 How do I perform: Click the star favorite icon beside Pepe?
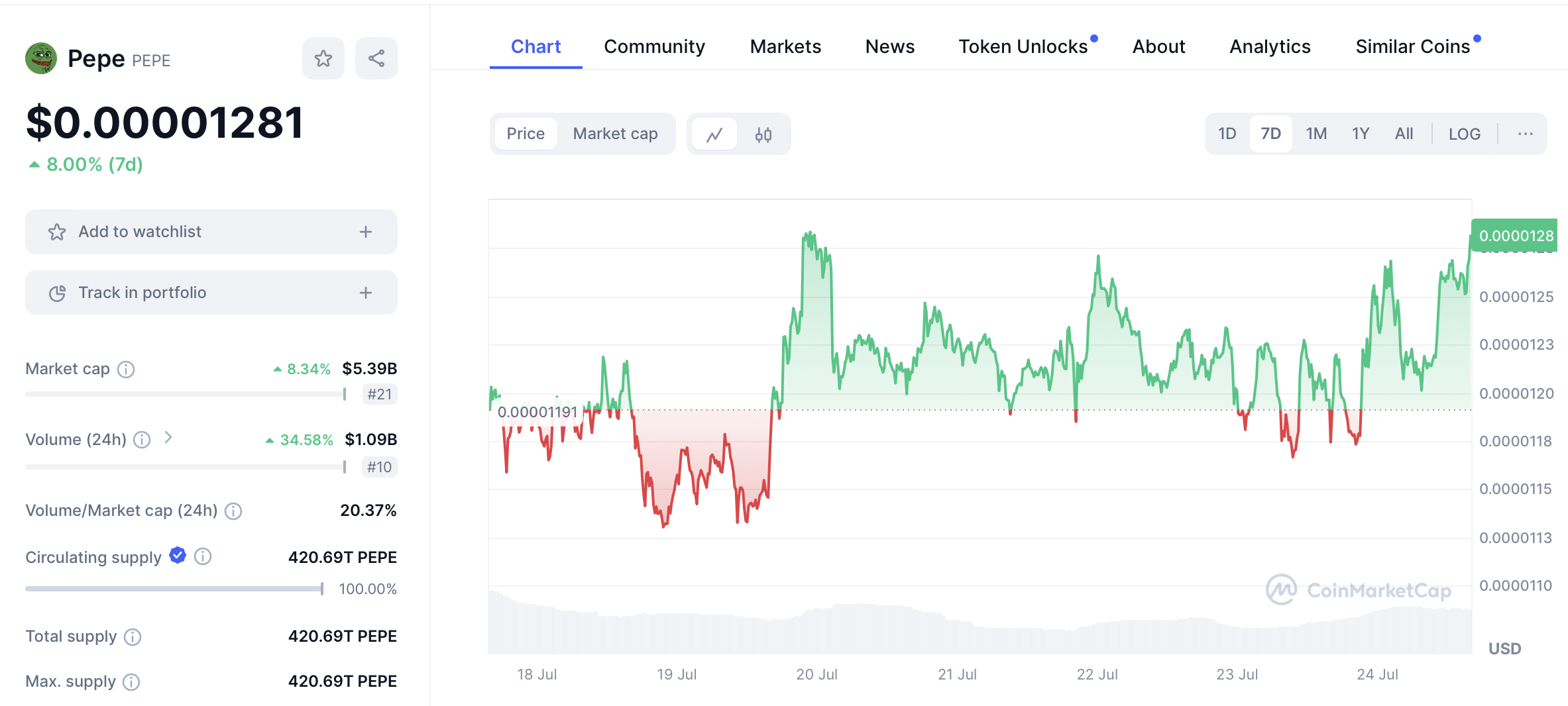[x=323, y=59]
